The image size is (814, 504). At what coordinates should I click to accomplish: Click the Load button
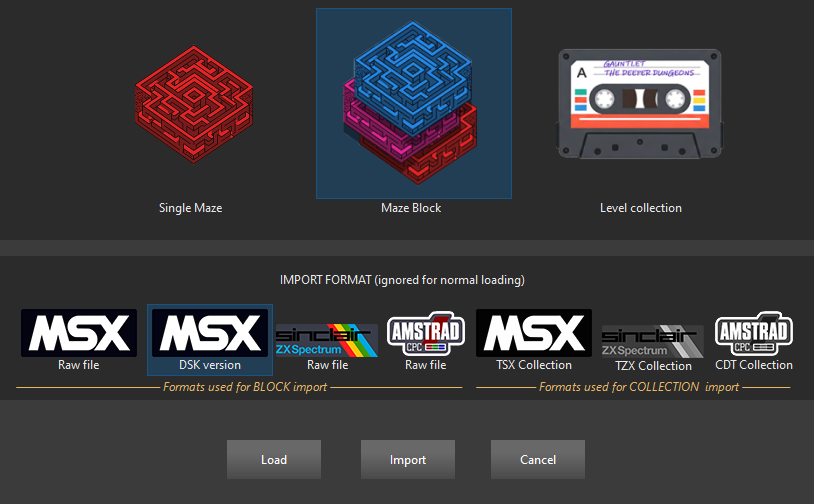pos(274,459)
